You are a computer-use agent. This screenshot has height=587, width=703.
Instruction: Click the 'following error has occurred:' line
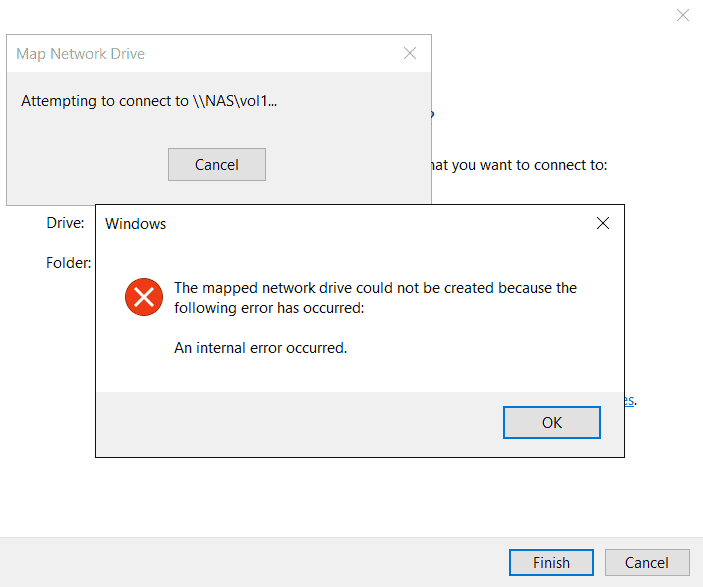point(269,308)
